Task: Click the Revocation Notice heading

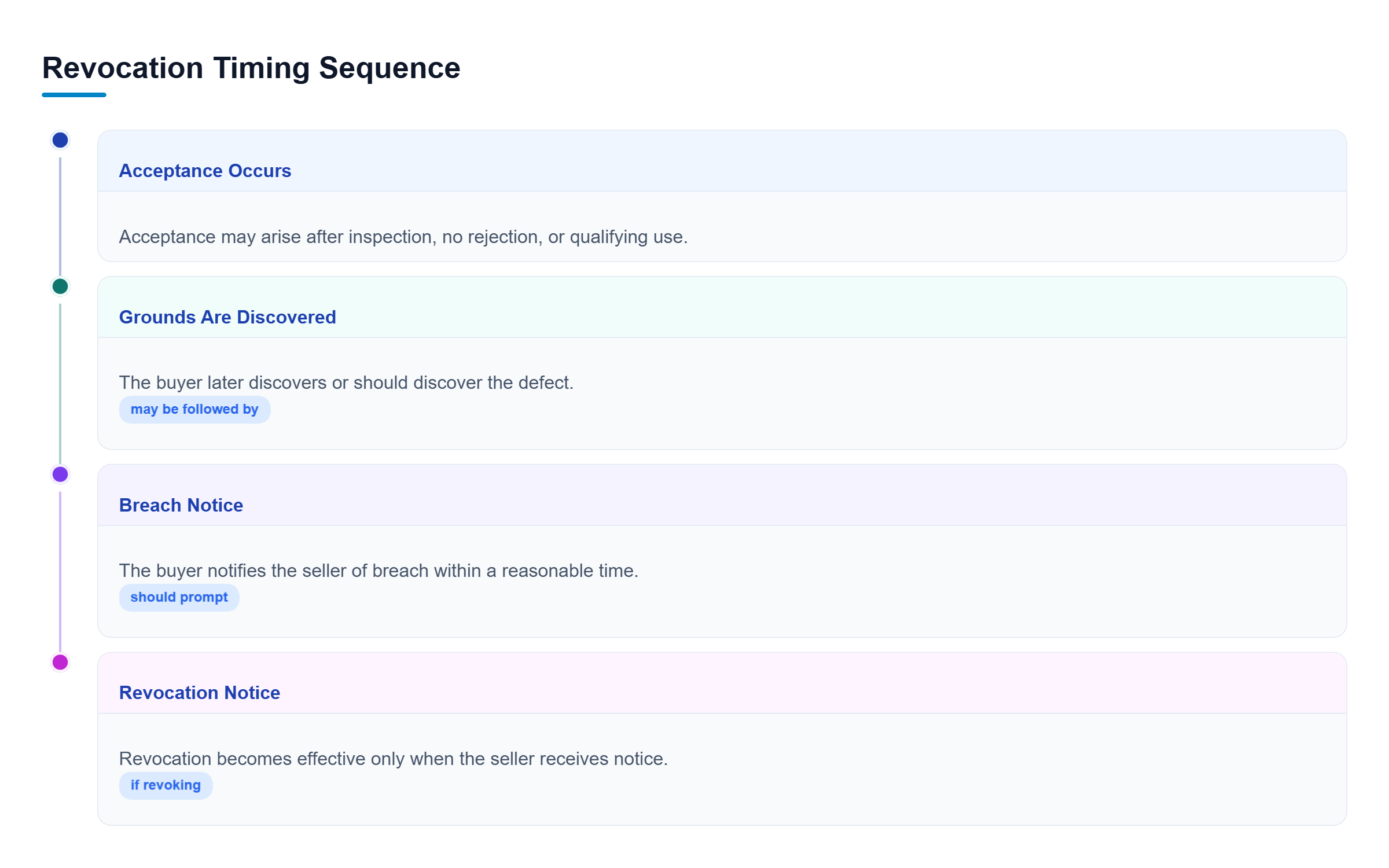Action: (200, 693)
